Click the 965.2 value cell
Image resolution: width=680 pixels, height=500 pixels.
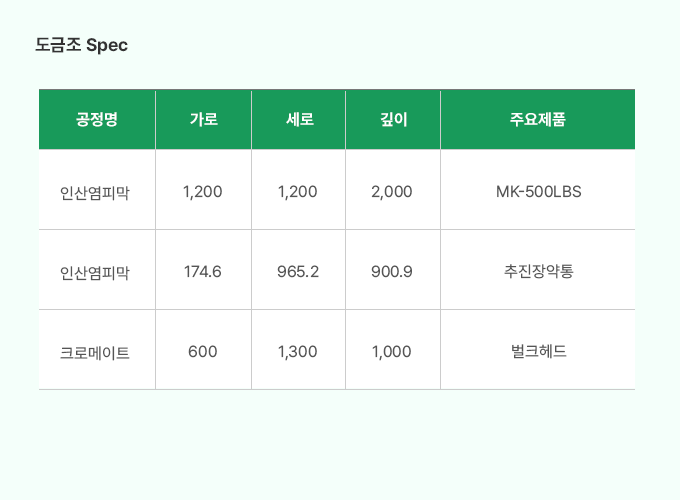click(298, 271)
